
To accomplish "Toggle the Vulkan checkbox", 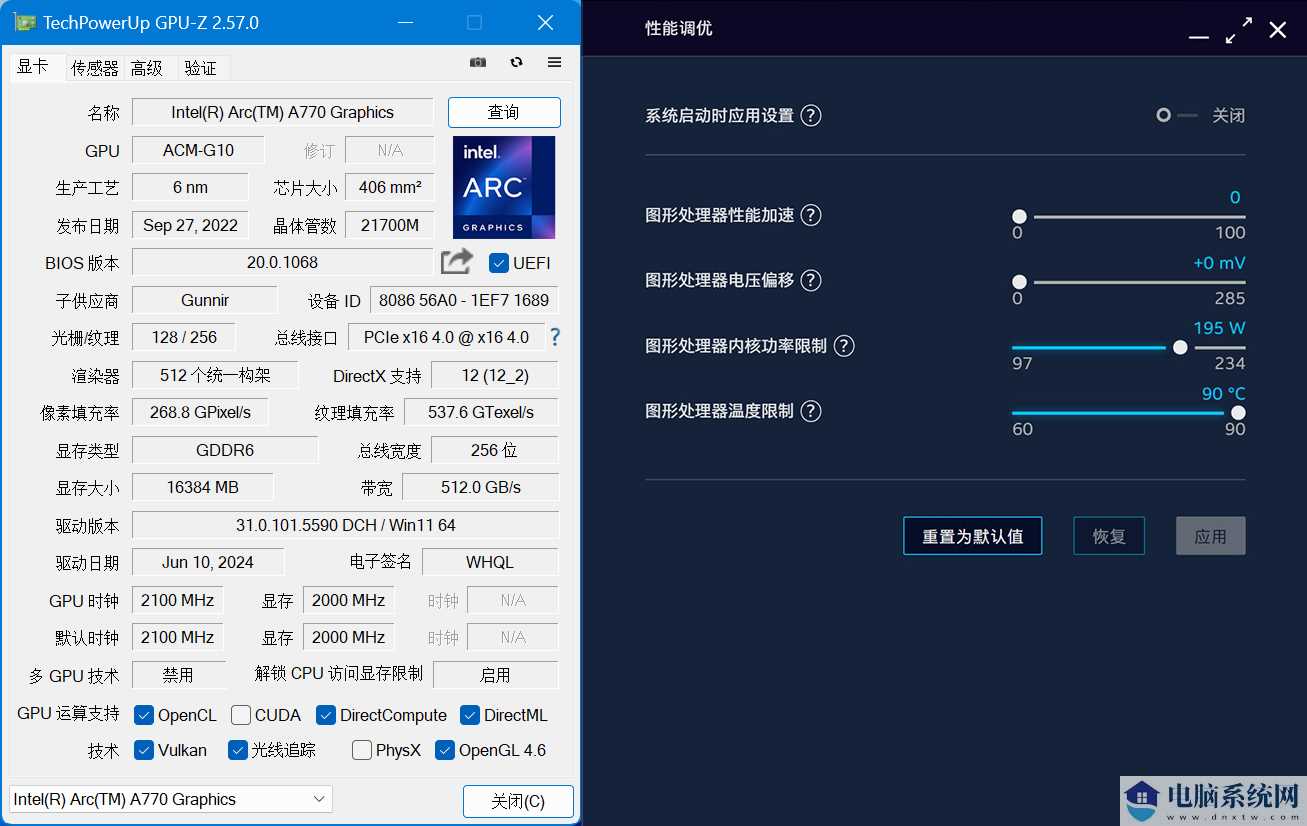I will click(143, 750).
